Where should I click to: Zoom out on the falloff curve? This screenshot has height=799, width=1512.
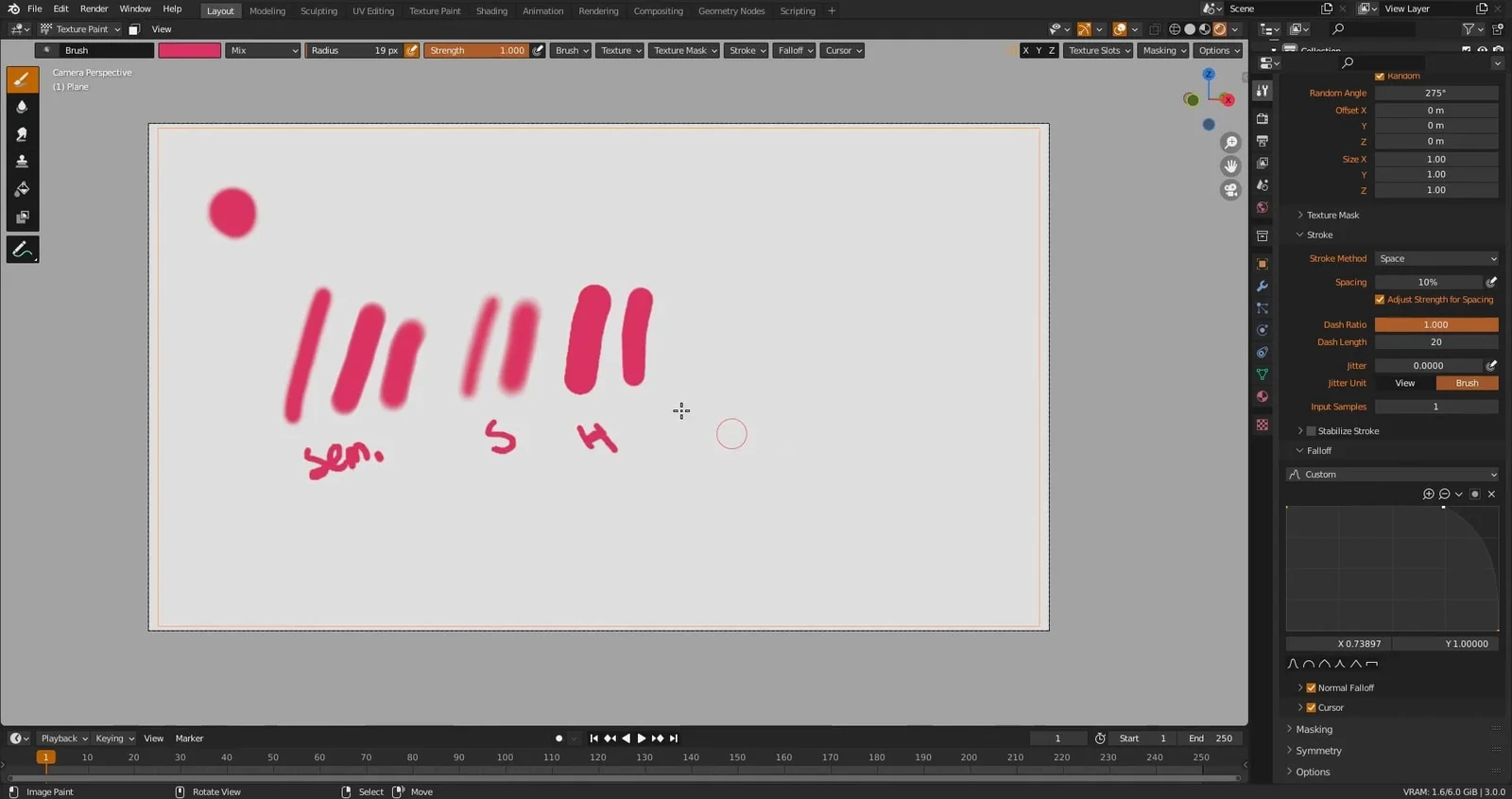pos(1444,495)
